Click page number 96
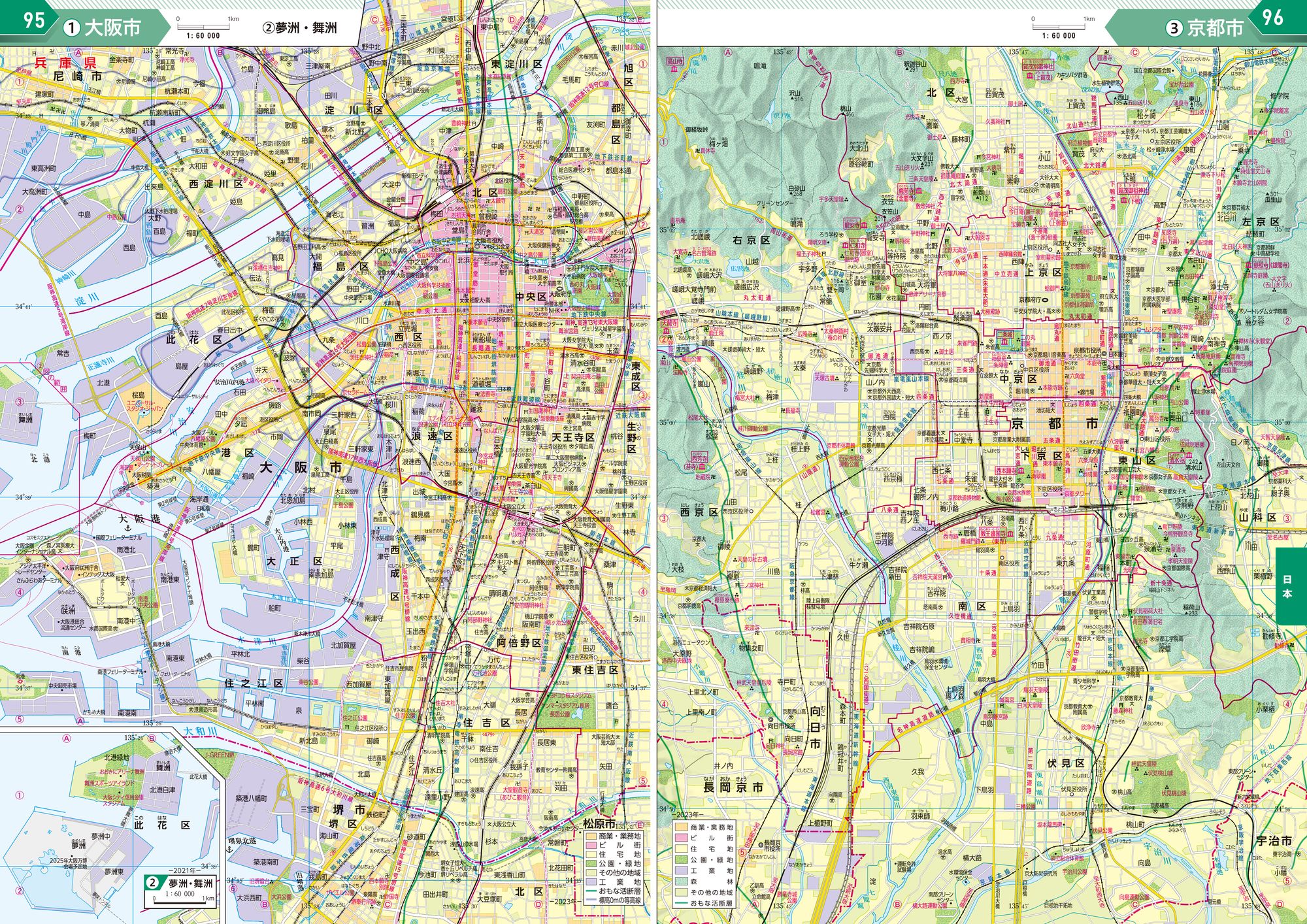The width and height of the screenshot is (1307, 924). (1272, 18)
